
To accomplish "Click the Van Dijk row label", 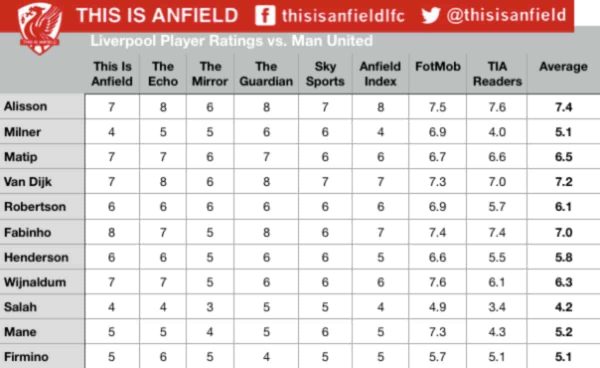I will pos(28,182).
